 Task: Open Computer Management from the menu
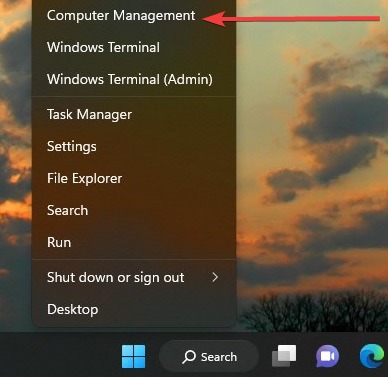134,16
